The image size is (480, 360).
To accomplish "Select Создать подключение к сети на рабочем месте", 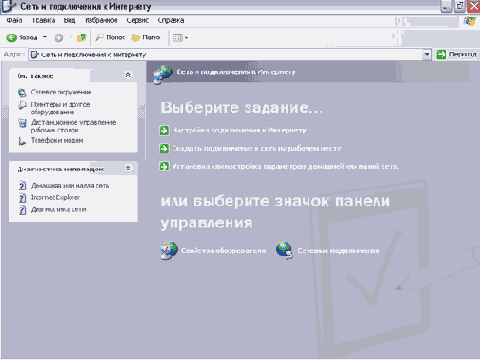I will (257, 148).
